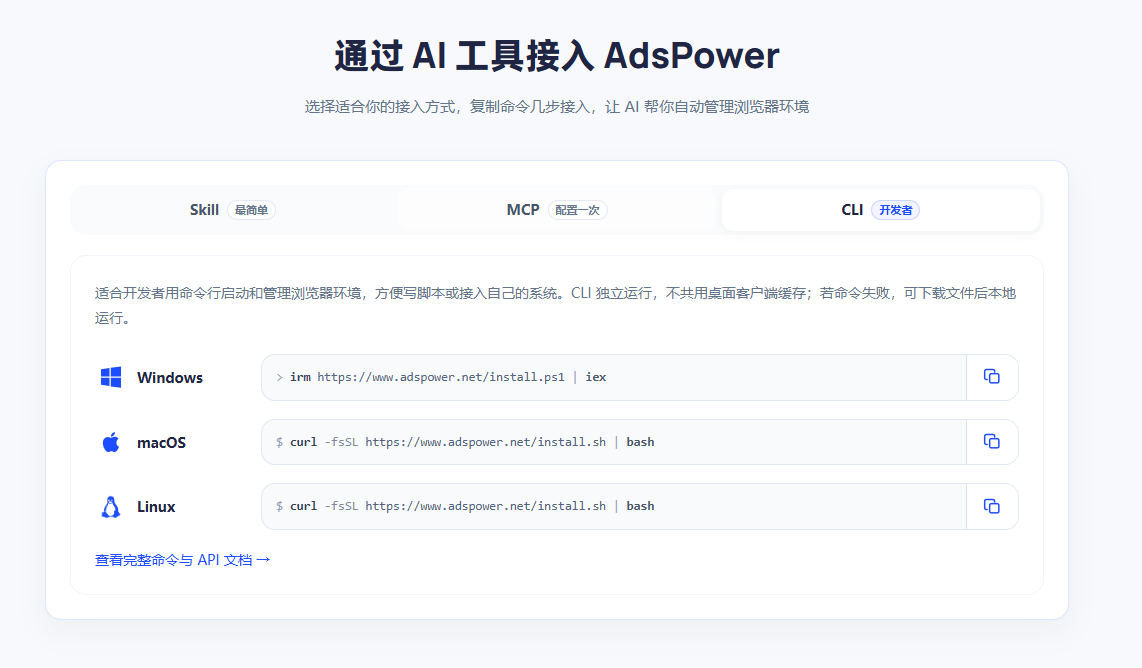Click the "开发者" badge on CLI tab
1142x668 pixels.
click(896, 210)
